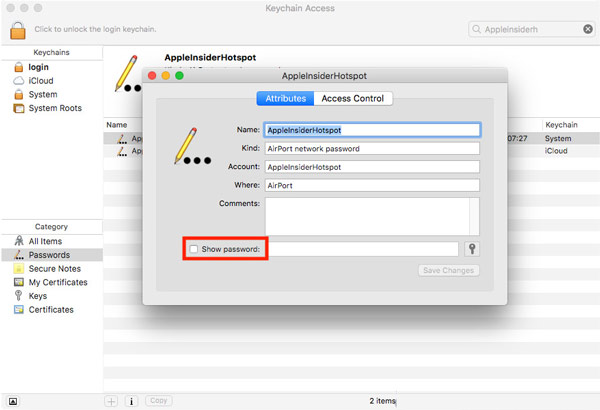Image resolution: width=600 pixels, height=410 pixels.
Task: Click the Certificates category icon
Action: pos(18,310)
